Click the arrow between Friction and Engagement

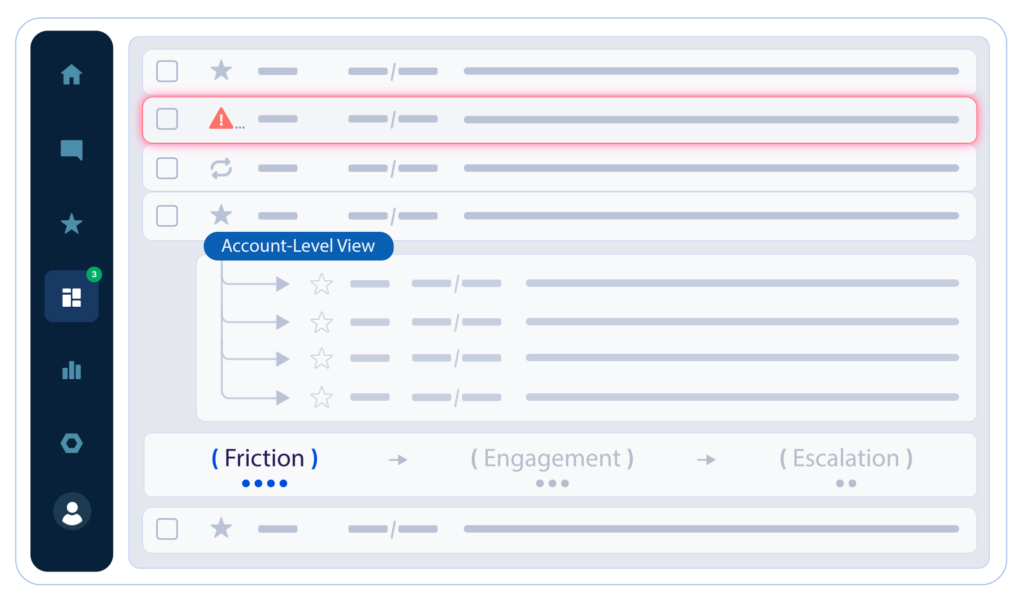tap(398, 460)
